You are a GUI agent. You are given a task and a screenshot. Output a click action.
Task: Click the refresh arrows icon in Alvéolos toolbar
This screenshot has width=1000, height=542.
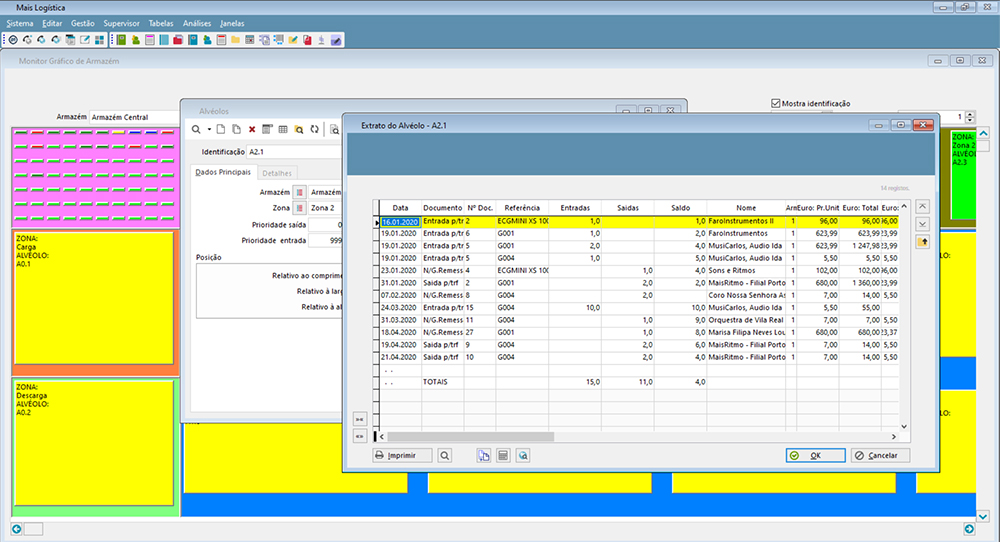pyautogui.click(x=314, y=129)
